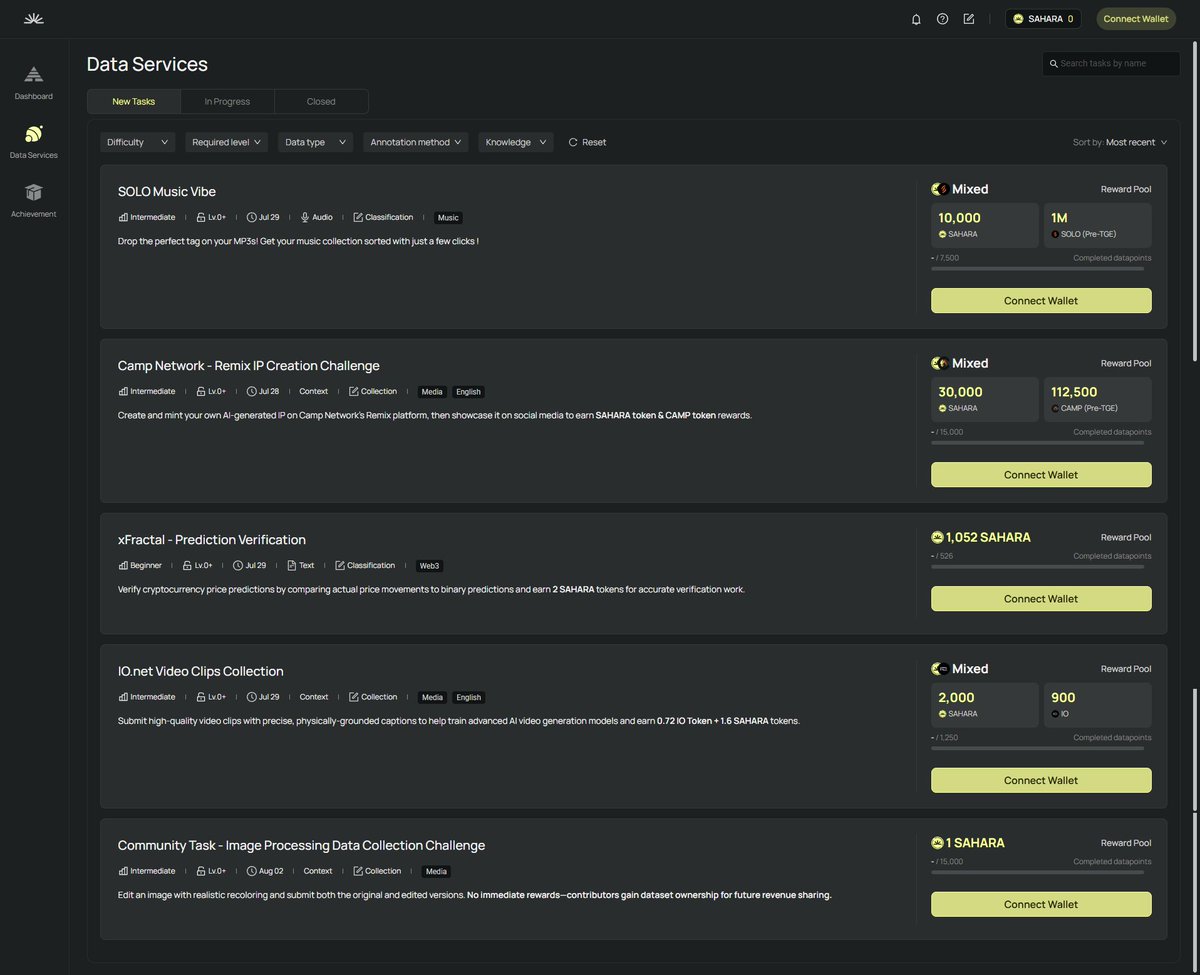This screenshot has width=1200, height=975.
Task: Click the Media tag on Community Task
Action: coord(436,871)
